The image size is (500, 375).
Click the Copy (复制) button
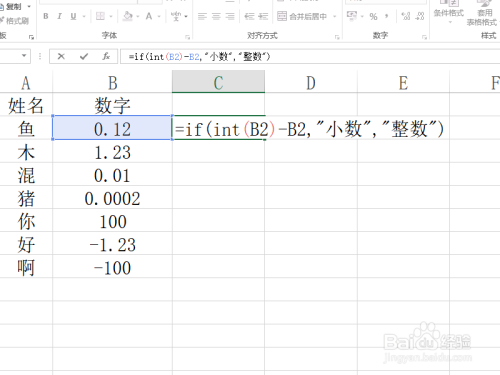tap(11, 6)
